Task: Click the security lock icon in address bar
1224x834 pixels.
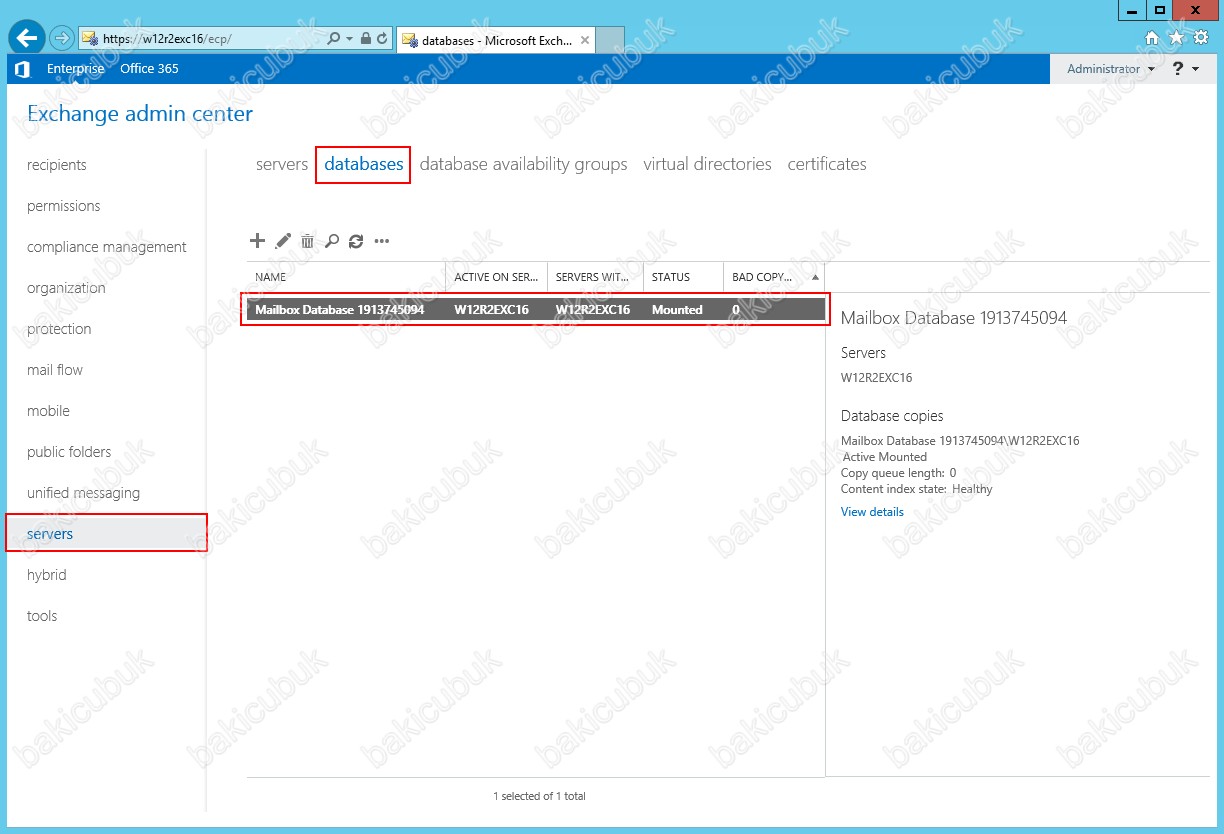Action: (x=366, y=39)
